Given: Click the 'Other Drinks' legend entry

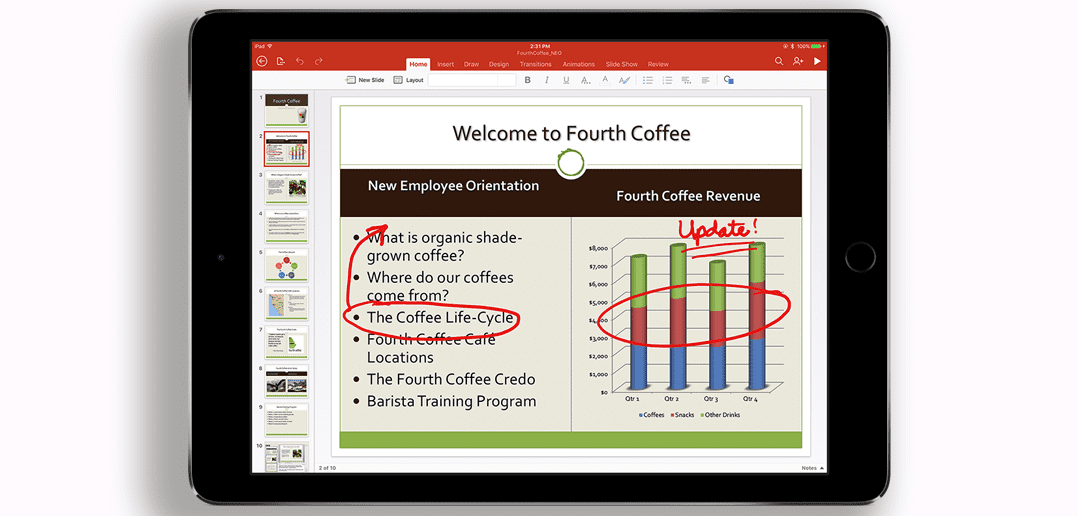Looking at the screenshot, I should (x=719, y=415).
